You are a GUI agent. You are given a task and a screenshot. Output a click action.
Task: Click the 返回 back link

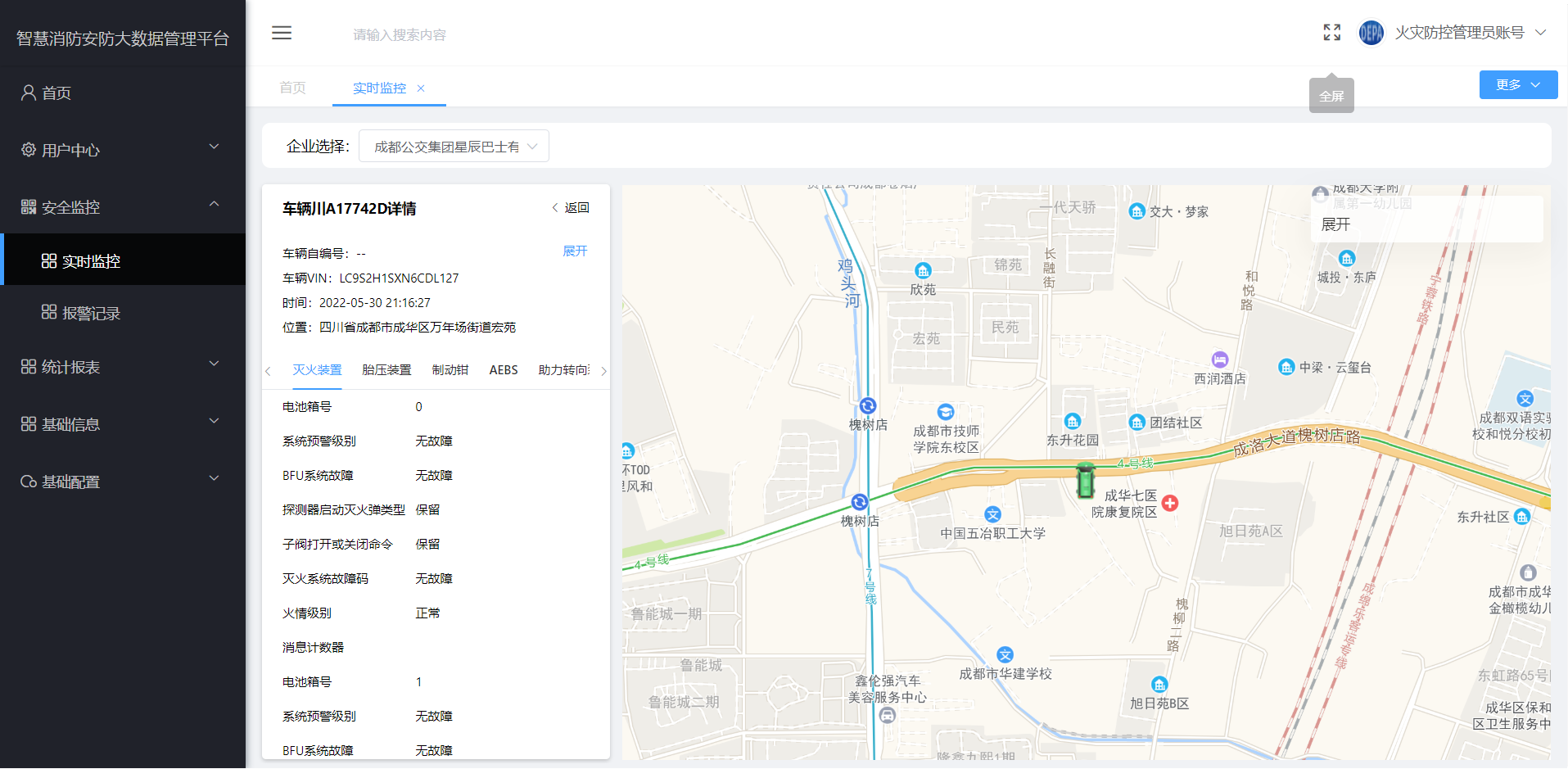click(572, 208)
